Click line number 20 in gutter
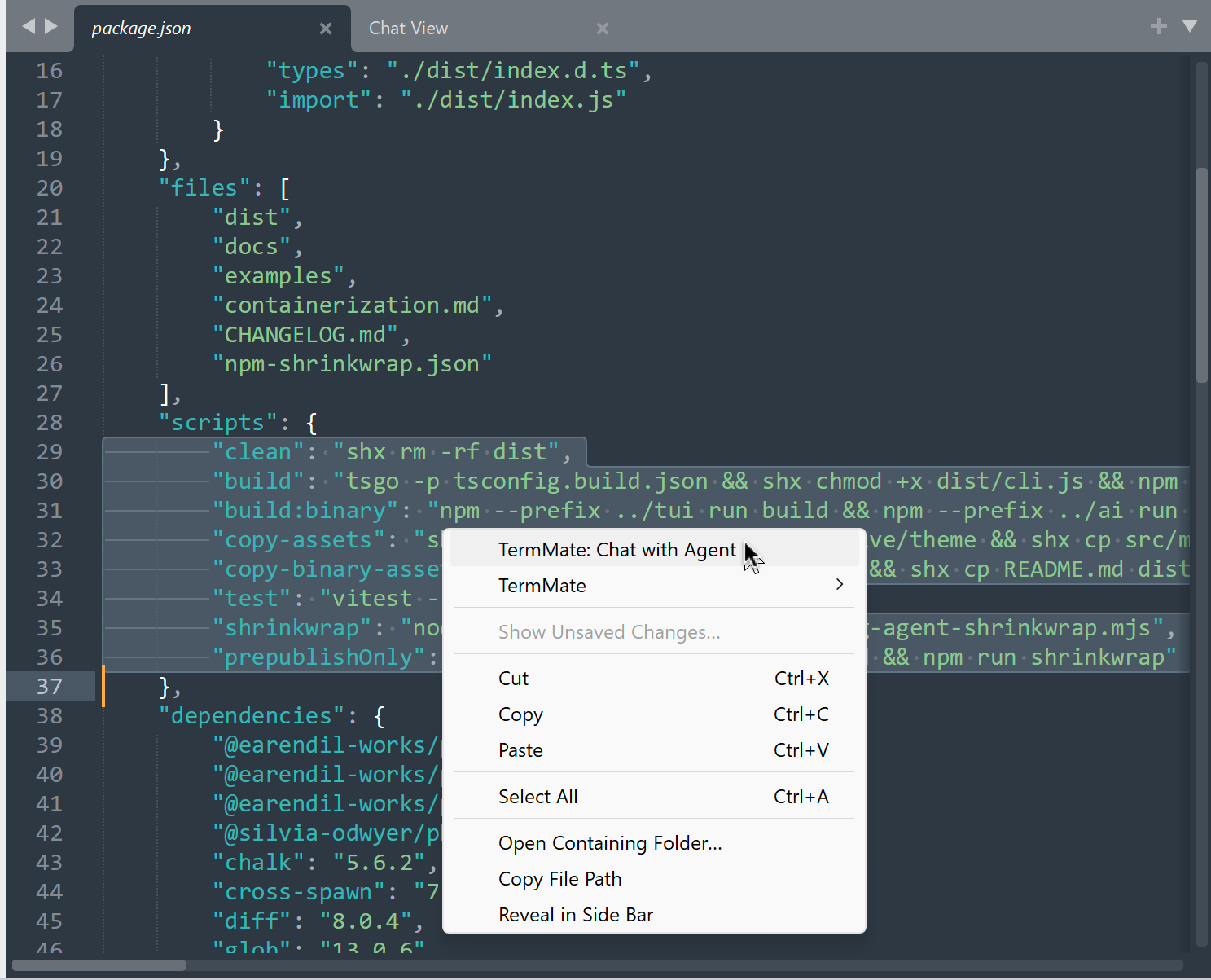1211x980 pixels. (x=49, y=188)
